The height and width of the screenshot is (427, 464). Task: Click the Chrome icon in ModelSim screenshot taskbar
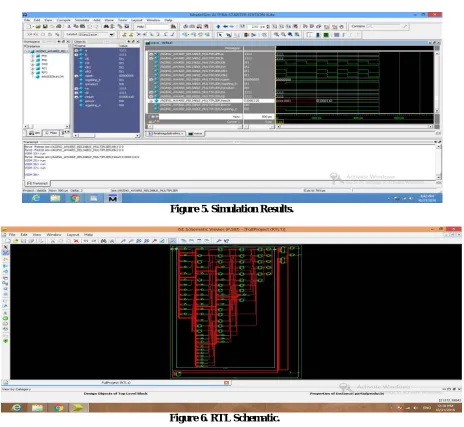74,198
